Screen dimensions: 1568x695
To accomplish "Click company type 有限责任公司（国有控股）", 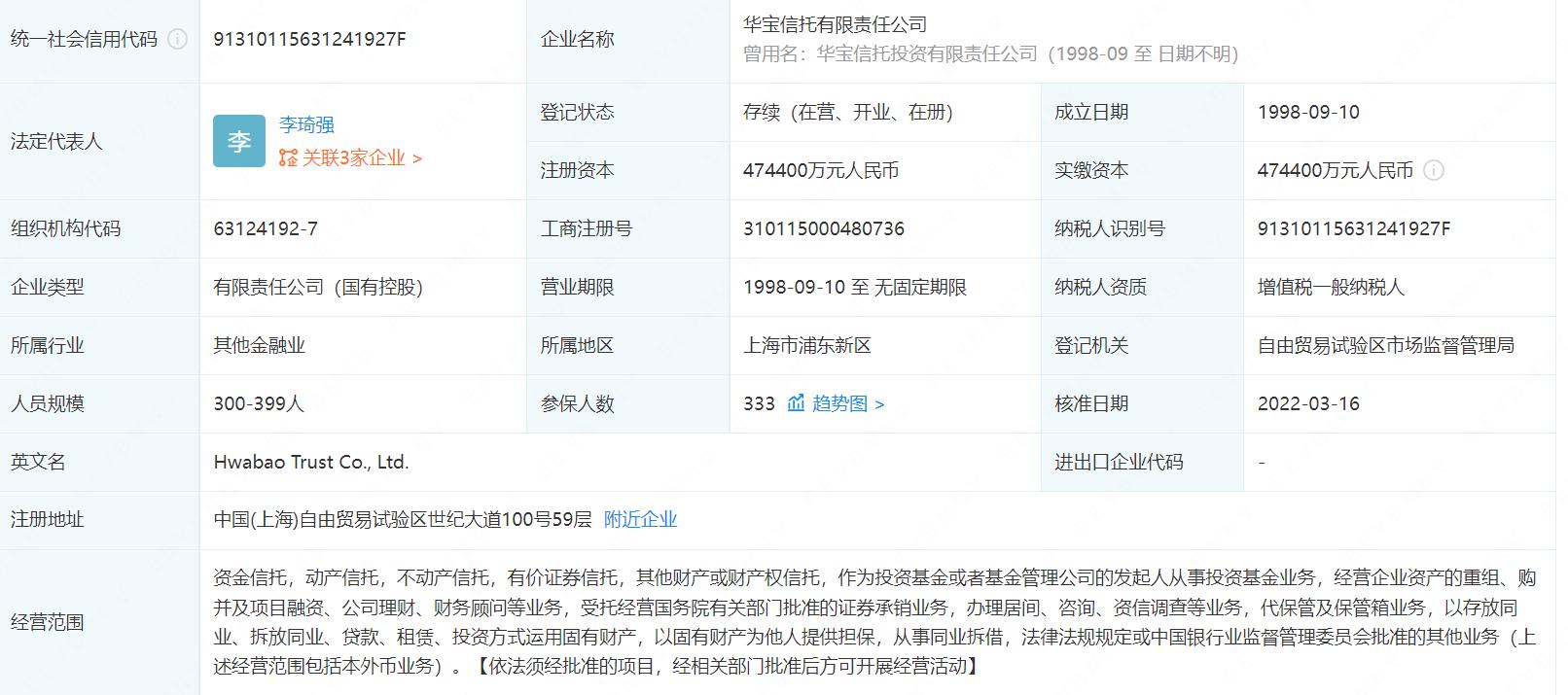I will pyautogui.click(x=318, y=287).
